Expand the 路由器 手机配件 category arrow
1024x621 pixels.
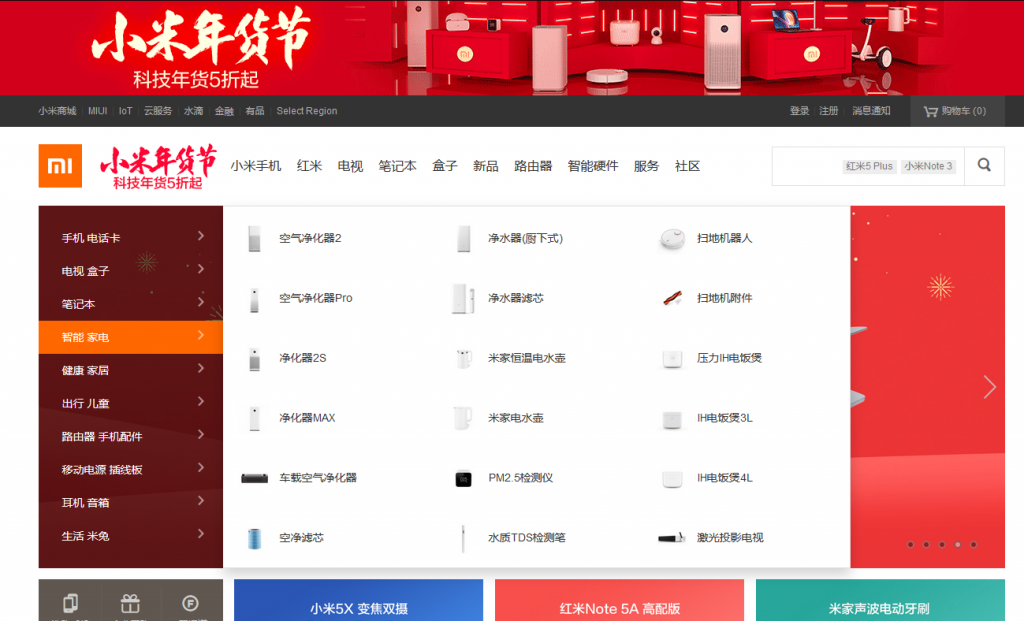201,434
